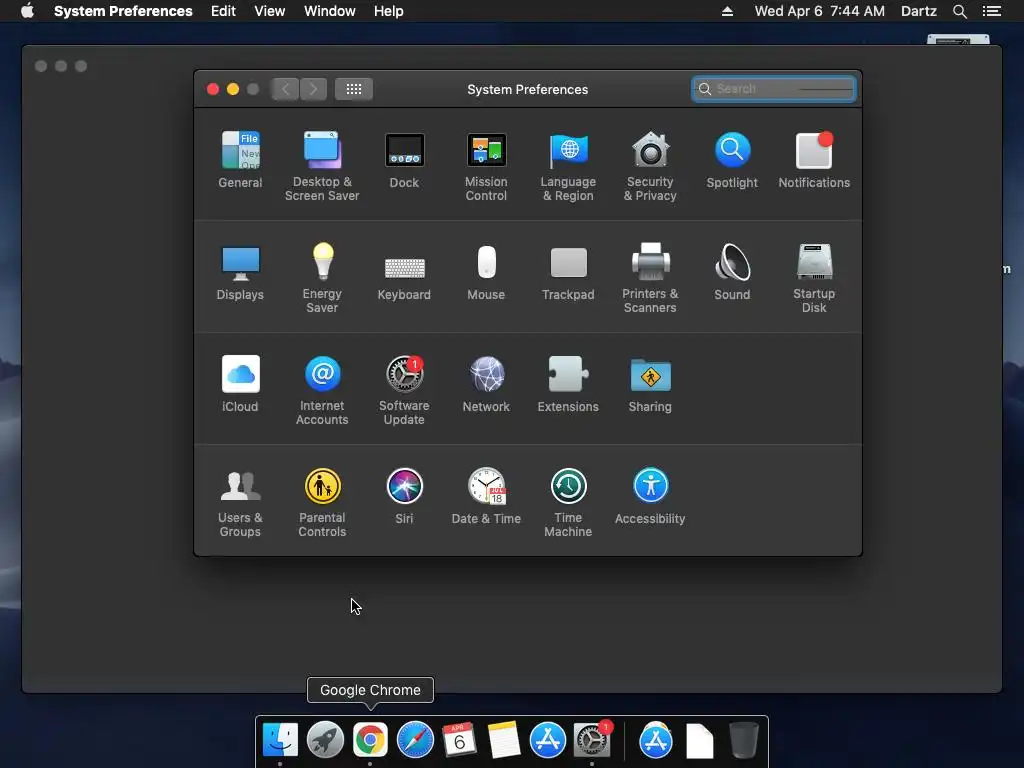Open Time Machine preferences

(x=568, y=502)
